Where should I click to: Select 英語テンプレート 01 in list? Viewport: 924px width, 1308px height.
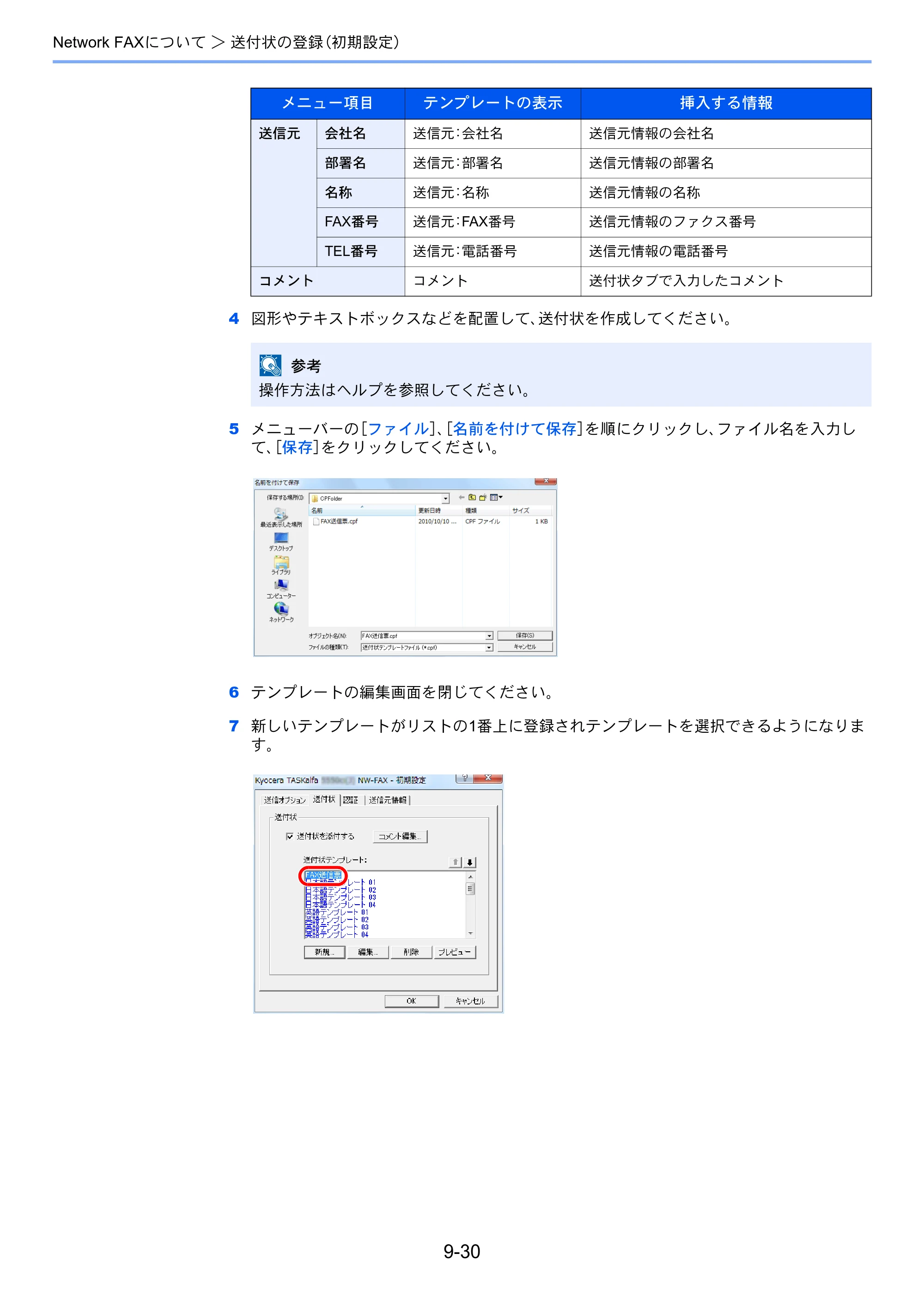(337, 912)
